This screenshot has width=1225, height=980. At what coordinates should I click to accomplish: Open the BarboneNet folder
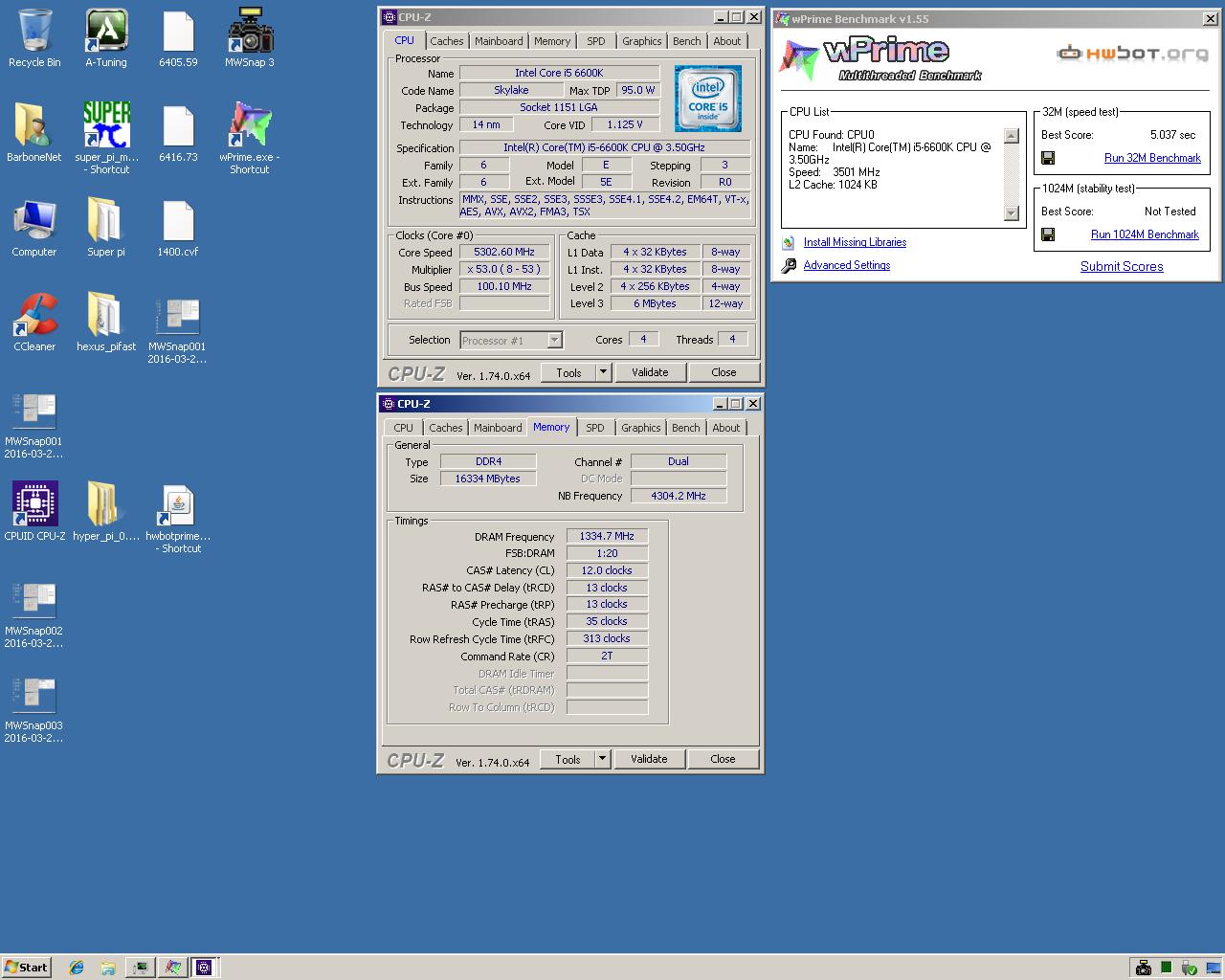point(34,133)
